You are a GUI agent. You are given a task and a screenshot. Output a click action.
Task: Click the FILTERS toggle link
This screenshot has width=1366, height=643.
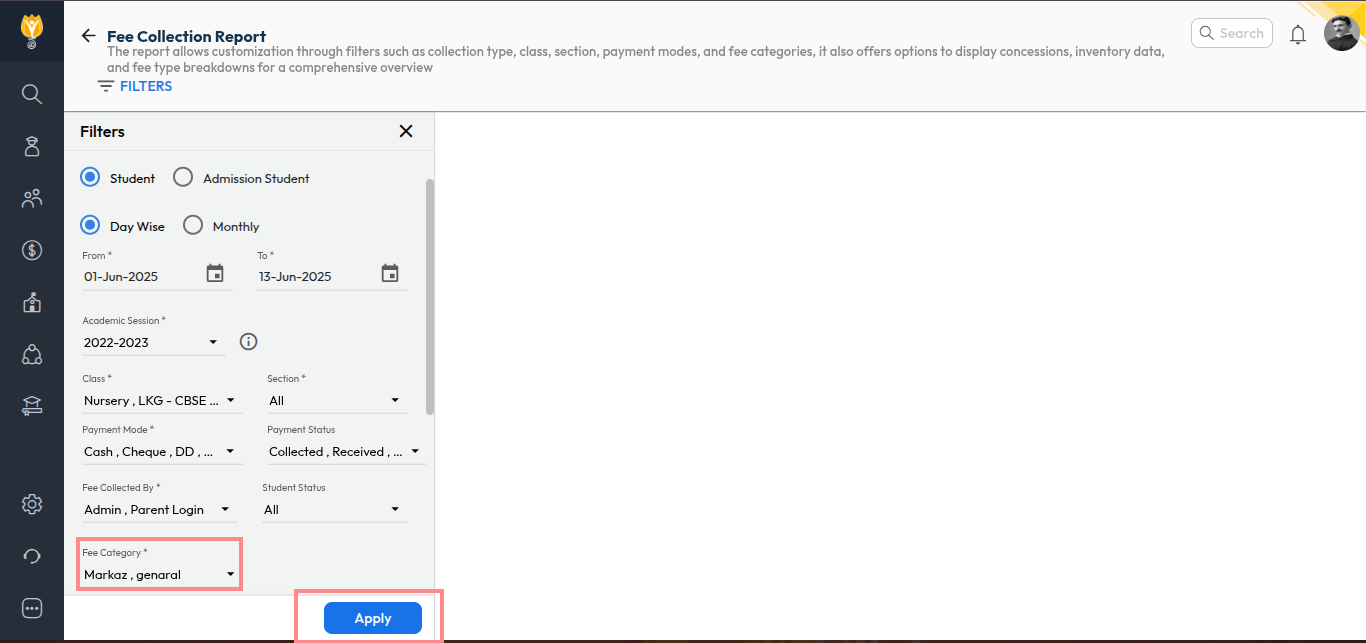pyautogui.click(x=135, y=87)
